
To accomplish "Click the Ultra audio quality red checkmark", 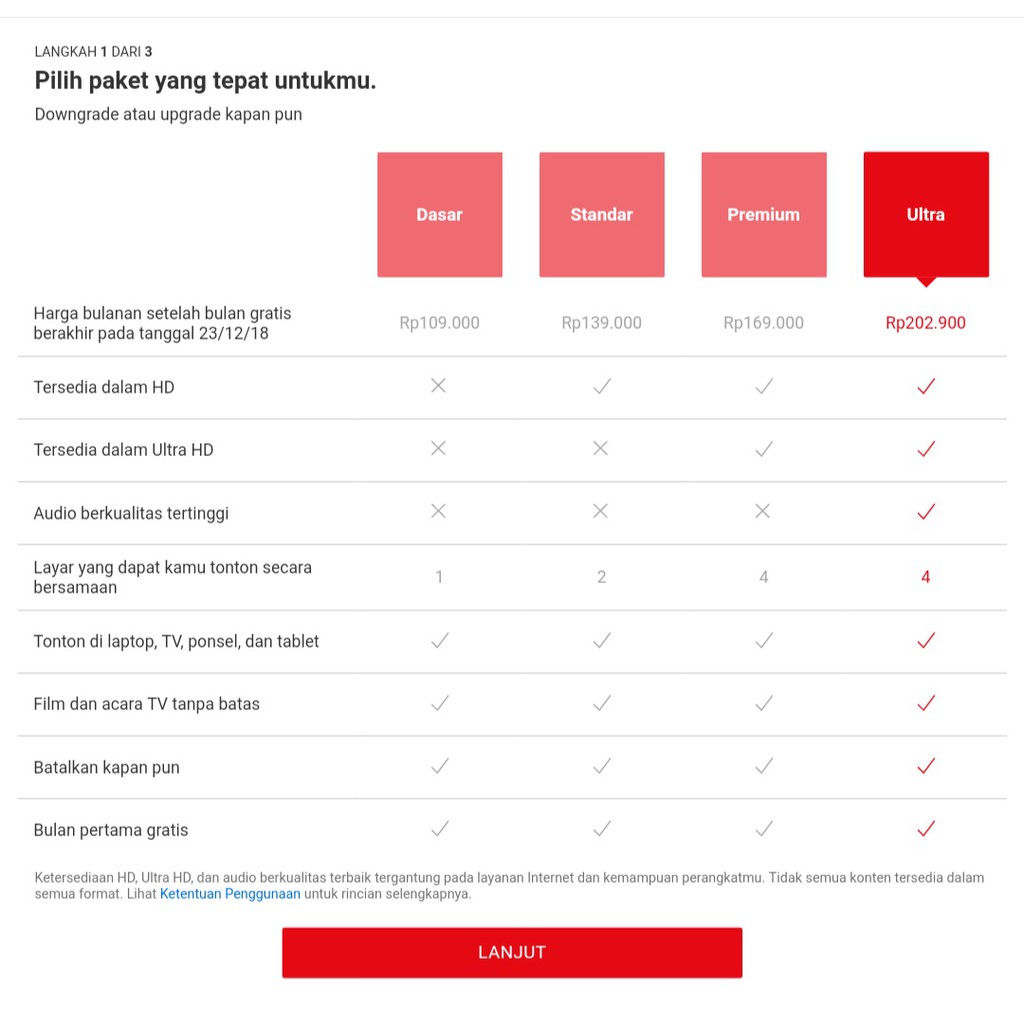I will (925, 511).
